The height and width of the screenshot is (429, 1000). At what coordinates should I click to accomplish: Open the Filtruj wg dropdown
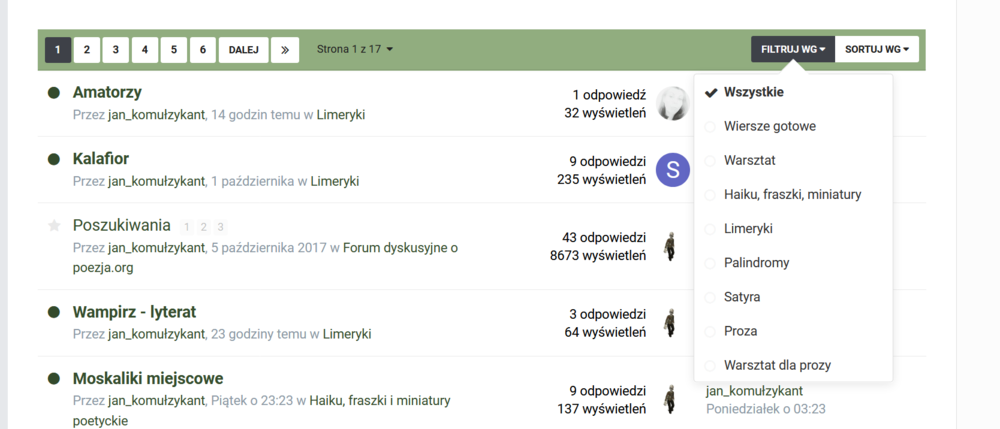click(x=792, y=49)
